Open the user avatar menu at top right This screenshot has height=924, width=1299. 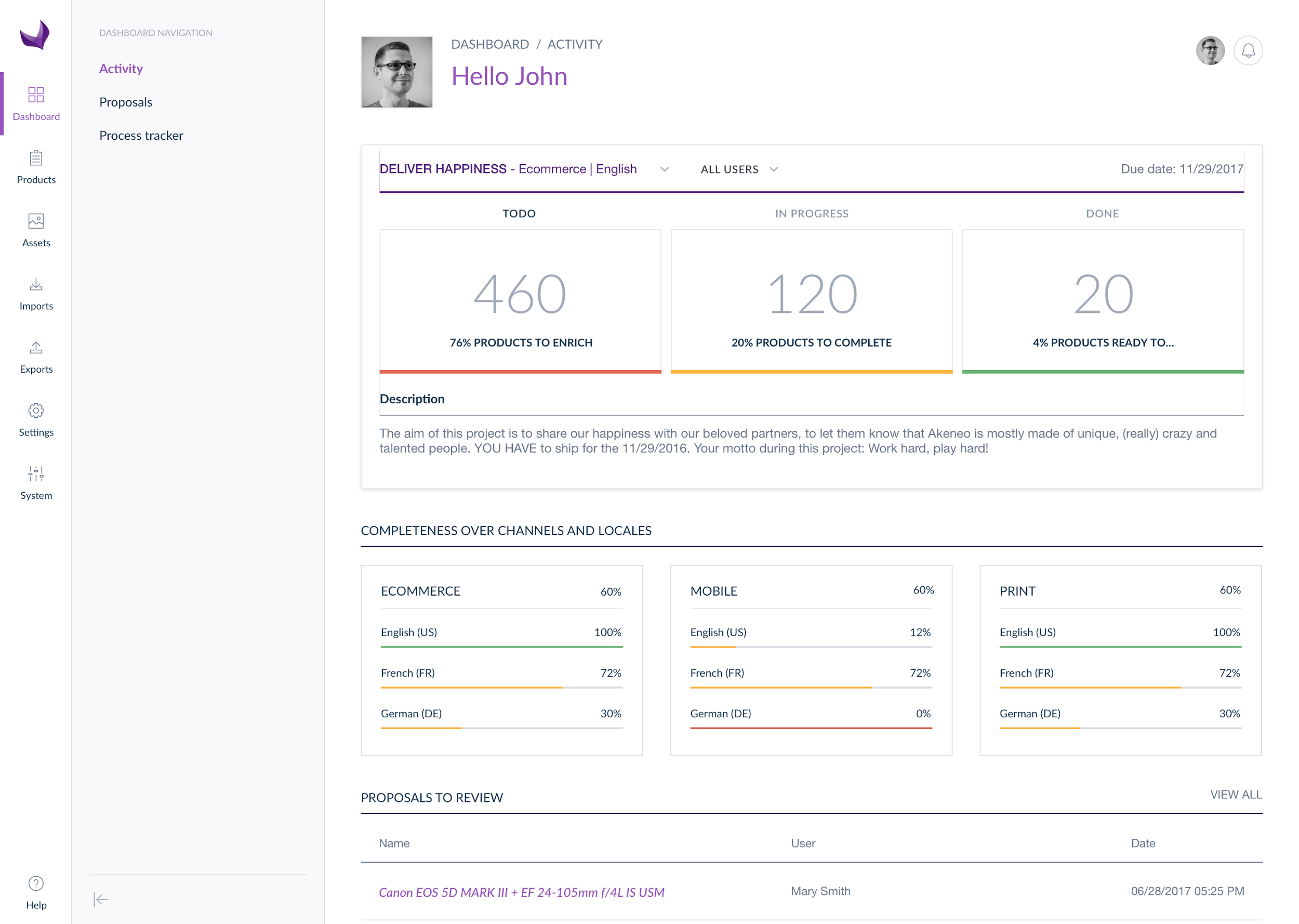point(1210,50)
